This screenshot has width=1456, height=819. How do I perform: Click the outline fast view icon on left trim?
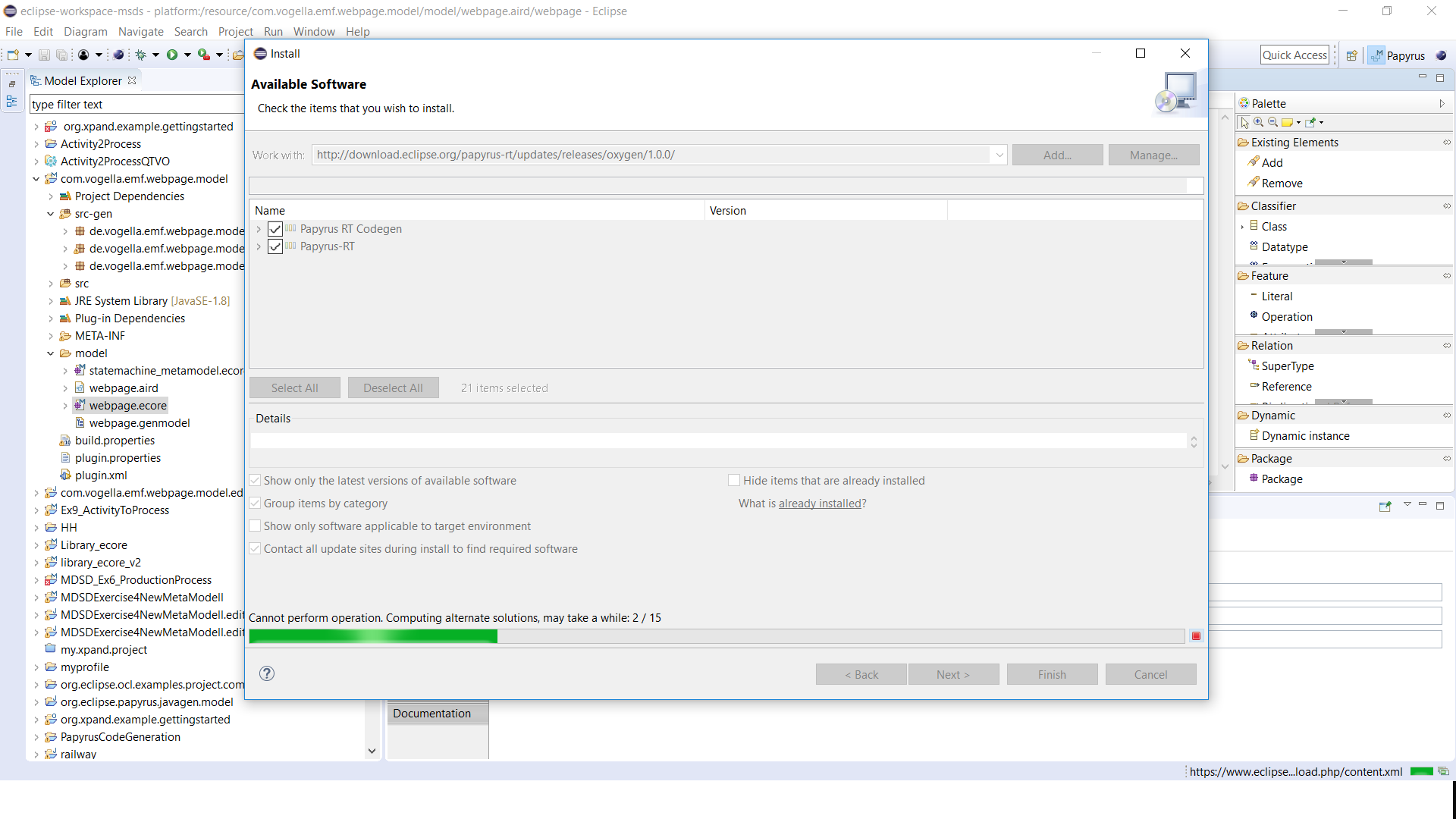pos(12,101)
